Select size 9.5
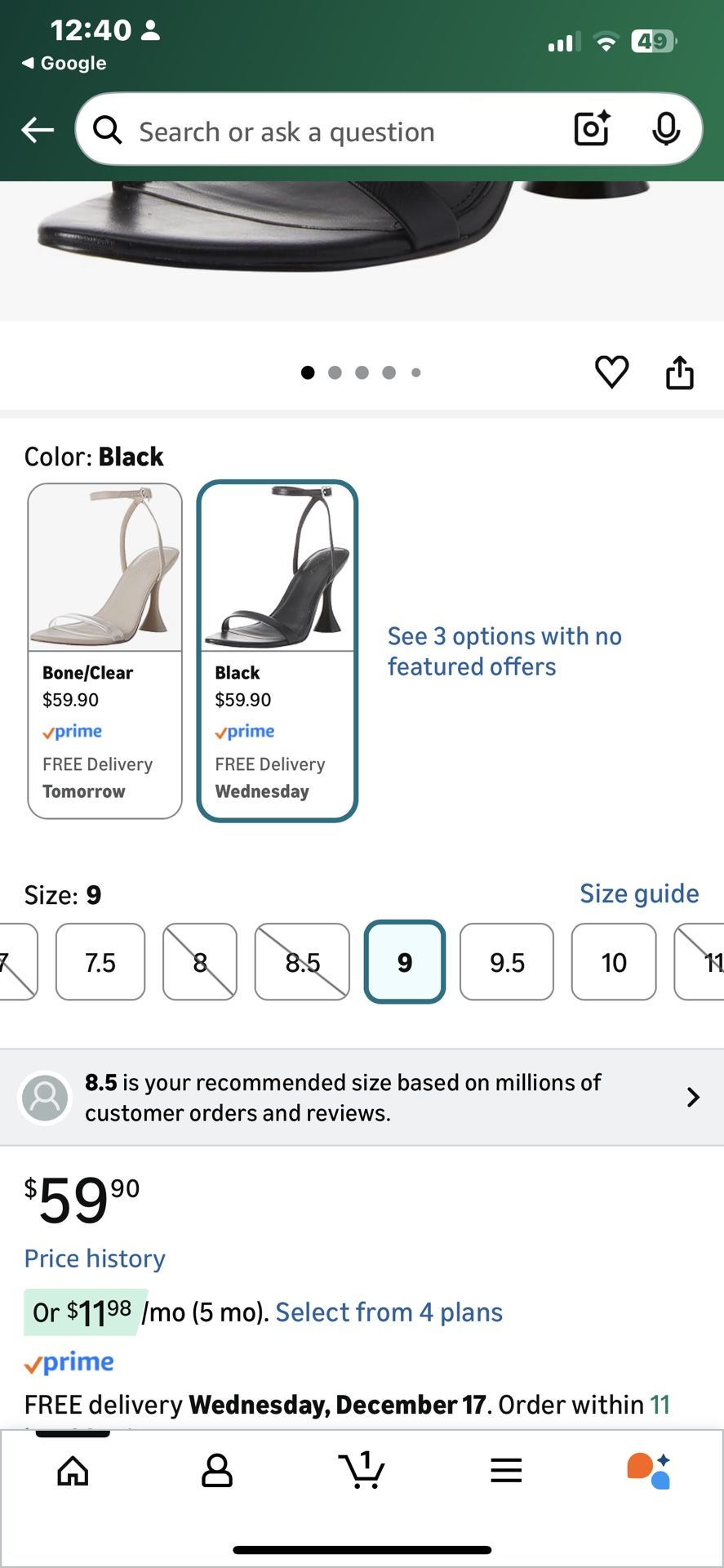724x1568 pixels. 507,962
